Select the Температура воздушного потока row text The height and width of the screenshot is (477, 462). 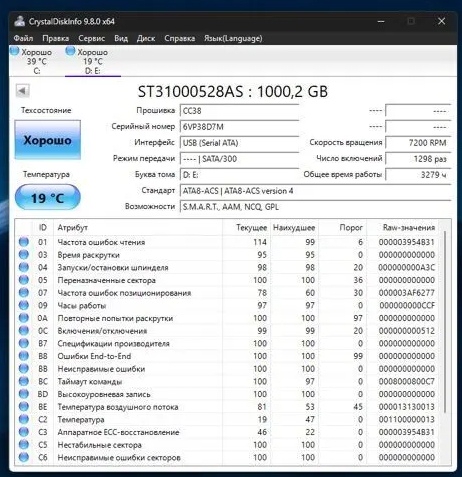click(118, 407)
